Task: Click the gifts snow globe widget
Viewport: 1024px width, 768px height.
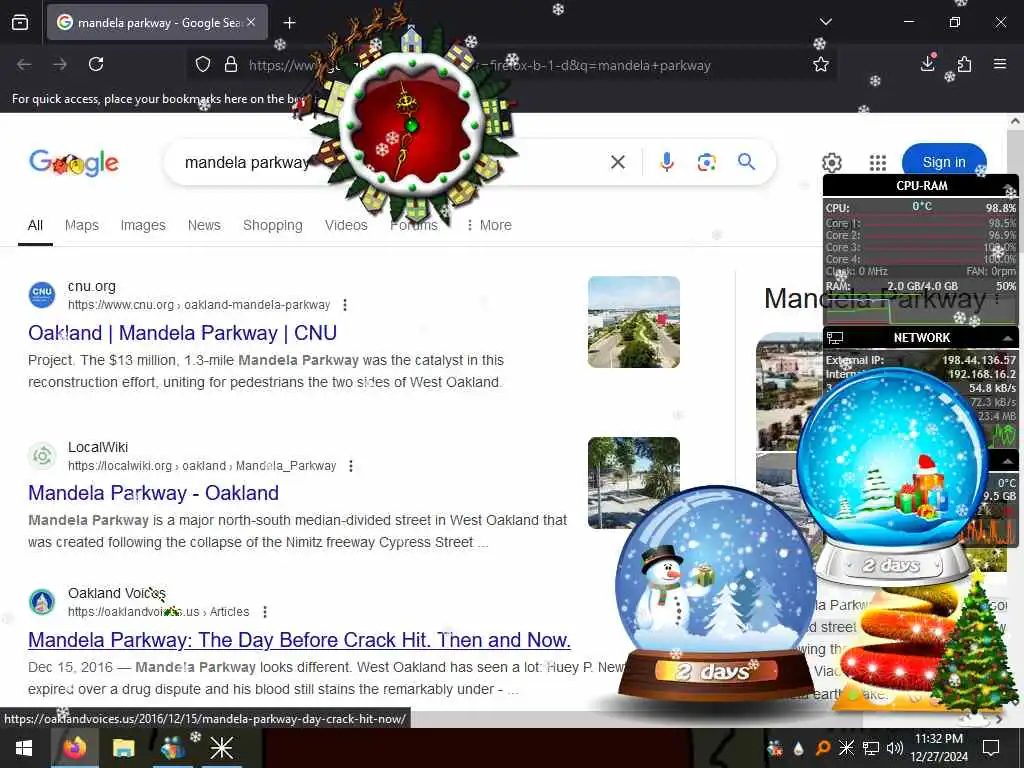Action: click(x=893, y=477)
